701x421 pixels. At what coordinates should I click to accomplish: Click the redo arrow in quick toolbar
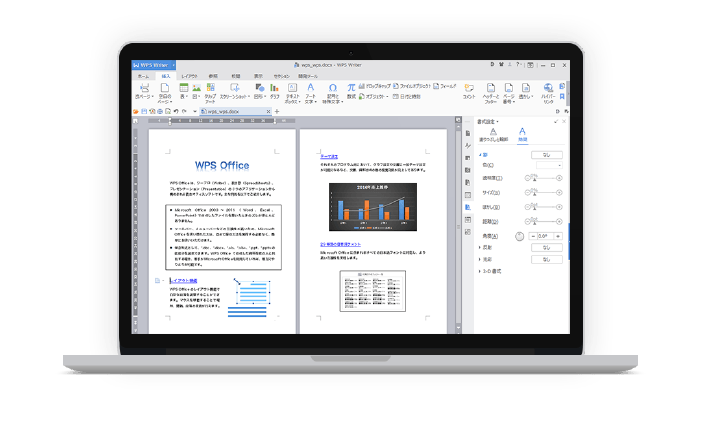pyautogui.click(x=184, y=111)
